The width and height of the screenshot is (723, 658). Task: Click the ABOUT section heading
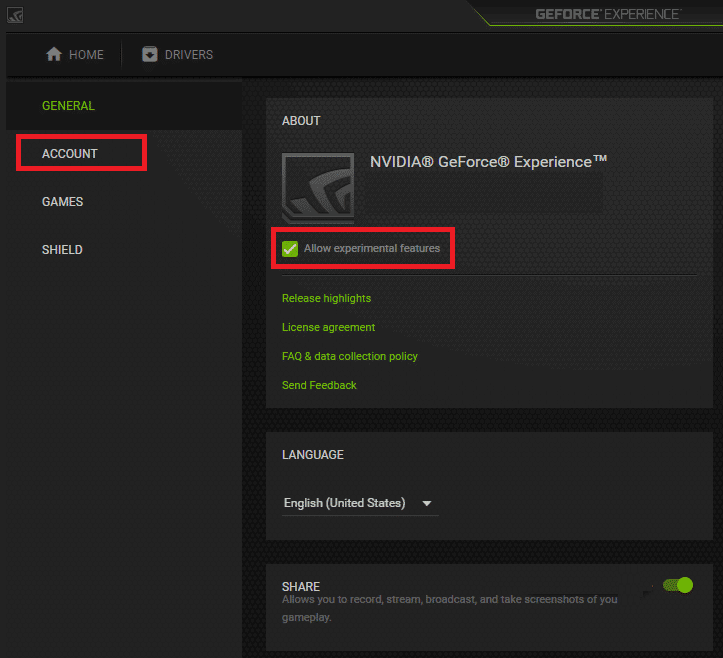coord(301,121)
